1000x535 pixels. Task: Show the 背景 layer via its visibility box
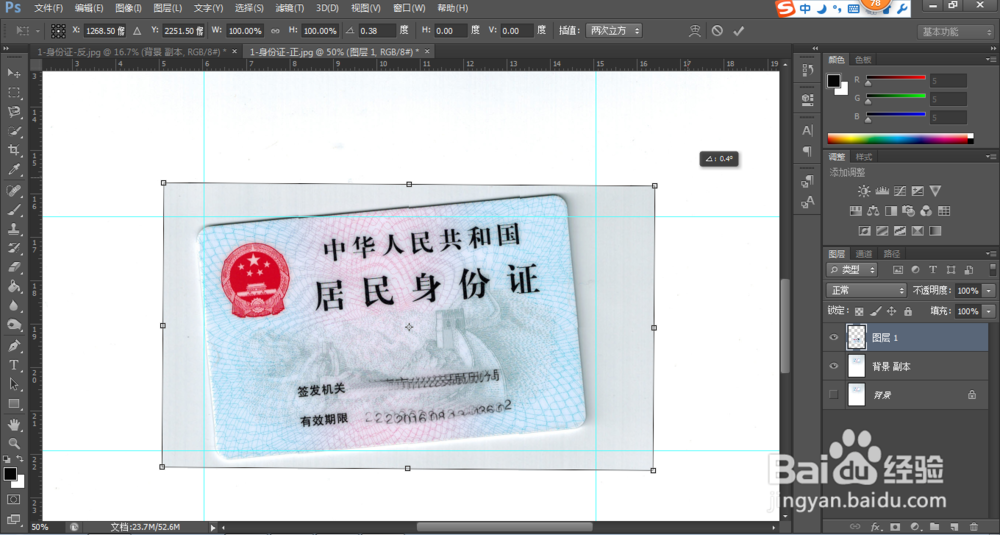[x=834, y=395]
